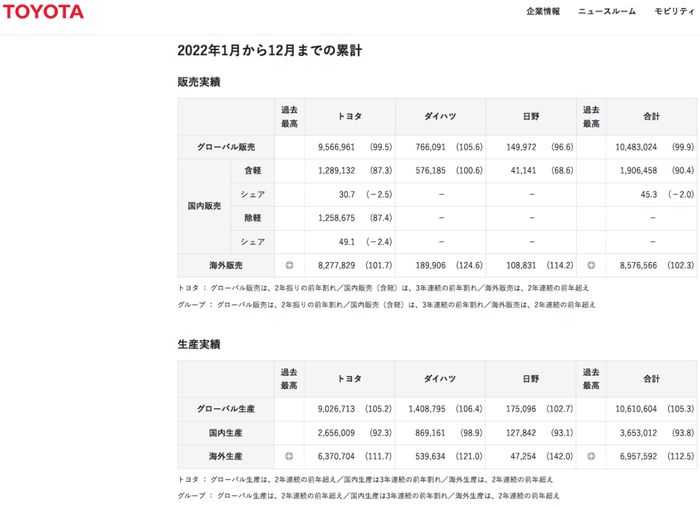The width and height of the screenshot is (700, 507).
Task: Click the record-high mark in Toyota 海外生産 row
Action: pos(289,456)
